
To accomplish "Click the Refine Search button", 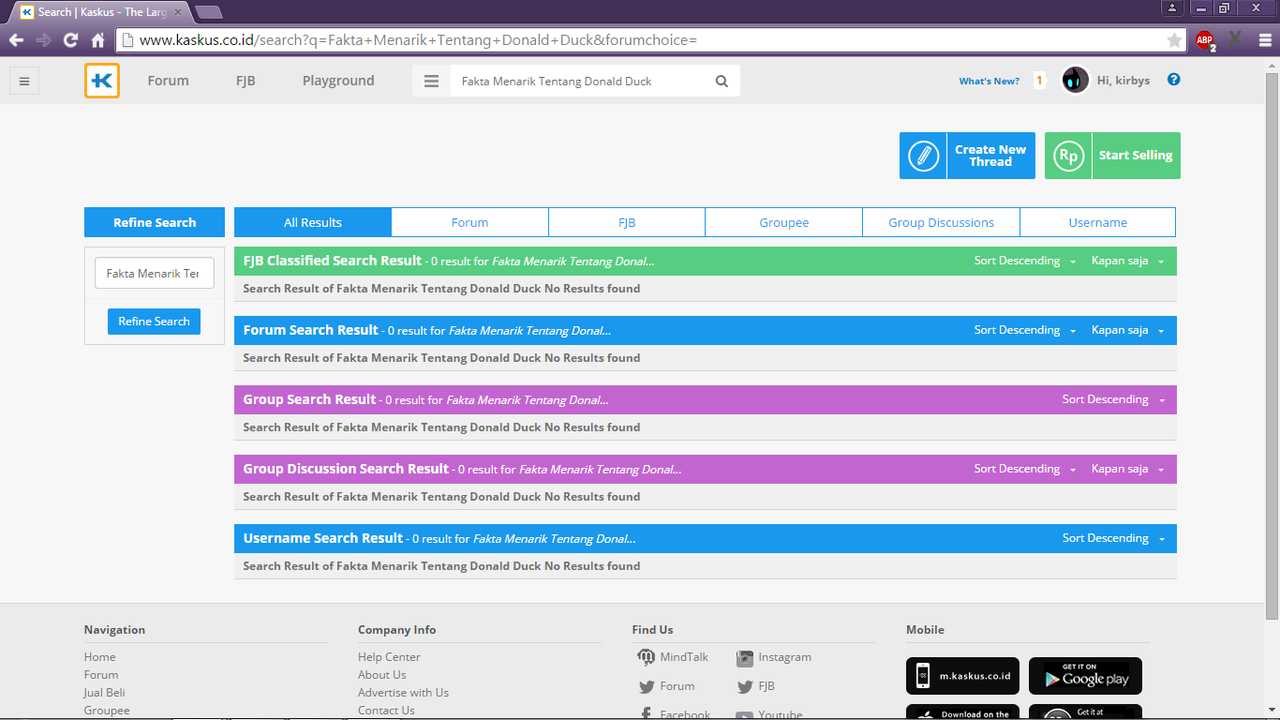I will tap(154, 321).
